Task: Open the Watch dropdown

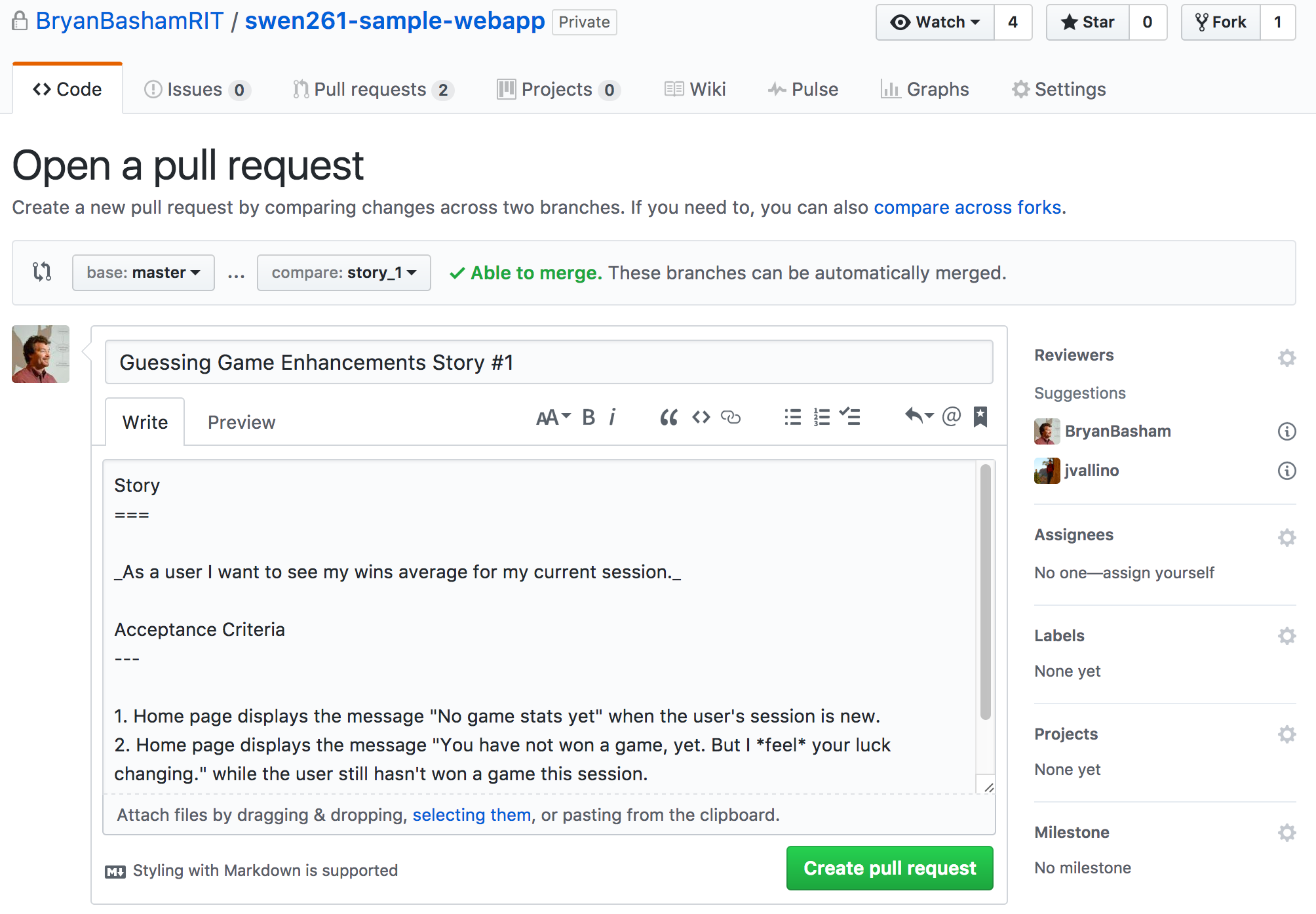Action: [x=935, y=22]
